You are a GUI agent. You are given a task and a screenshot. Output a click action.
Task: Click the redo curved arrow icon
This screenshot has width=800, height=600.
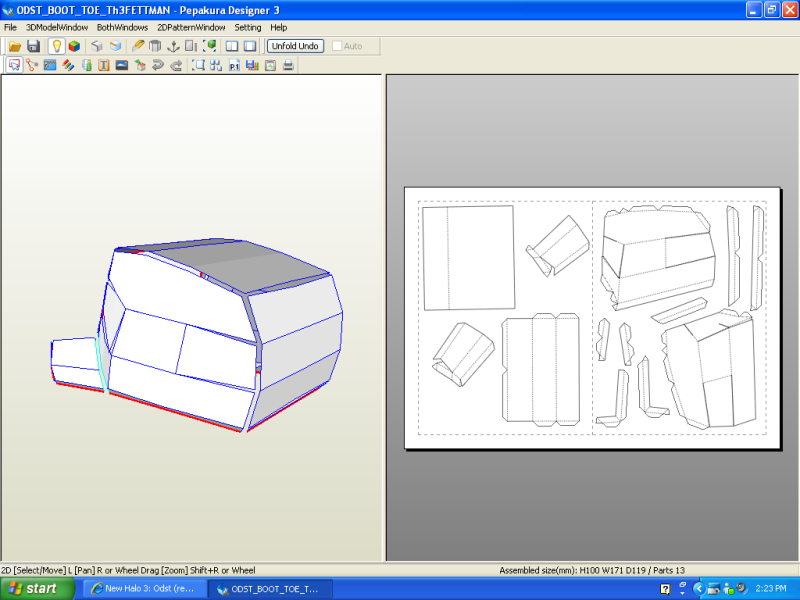[x=176, y=65]
